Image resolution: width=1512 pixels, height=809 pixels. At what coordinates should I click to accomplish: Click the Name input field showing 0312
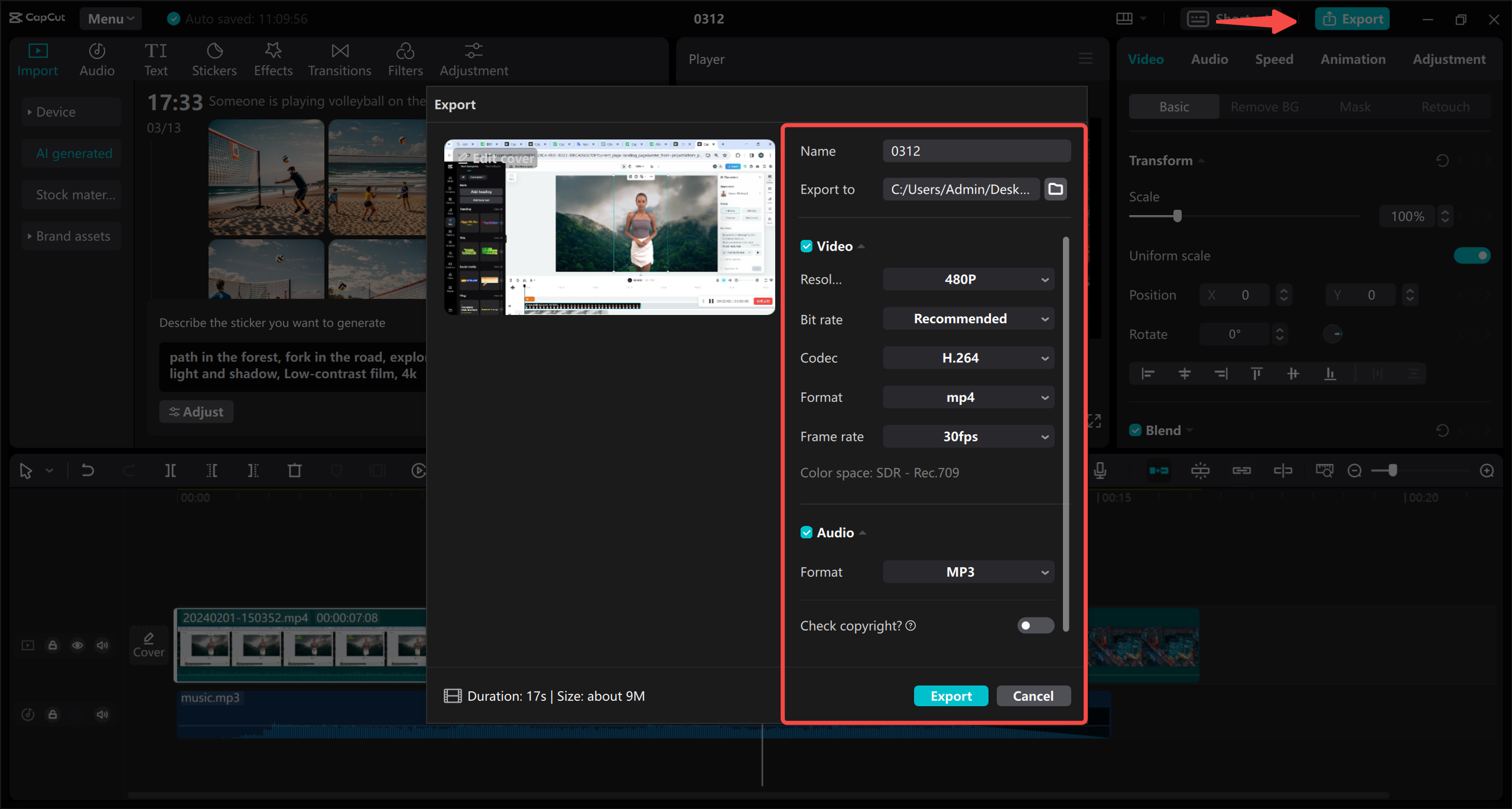click(x=976, y=151)
